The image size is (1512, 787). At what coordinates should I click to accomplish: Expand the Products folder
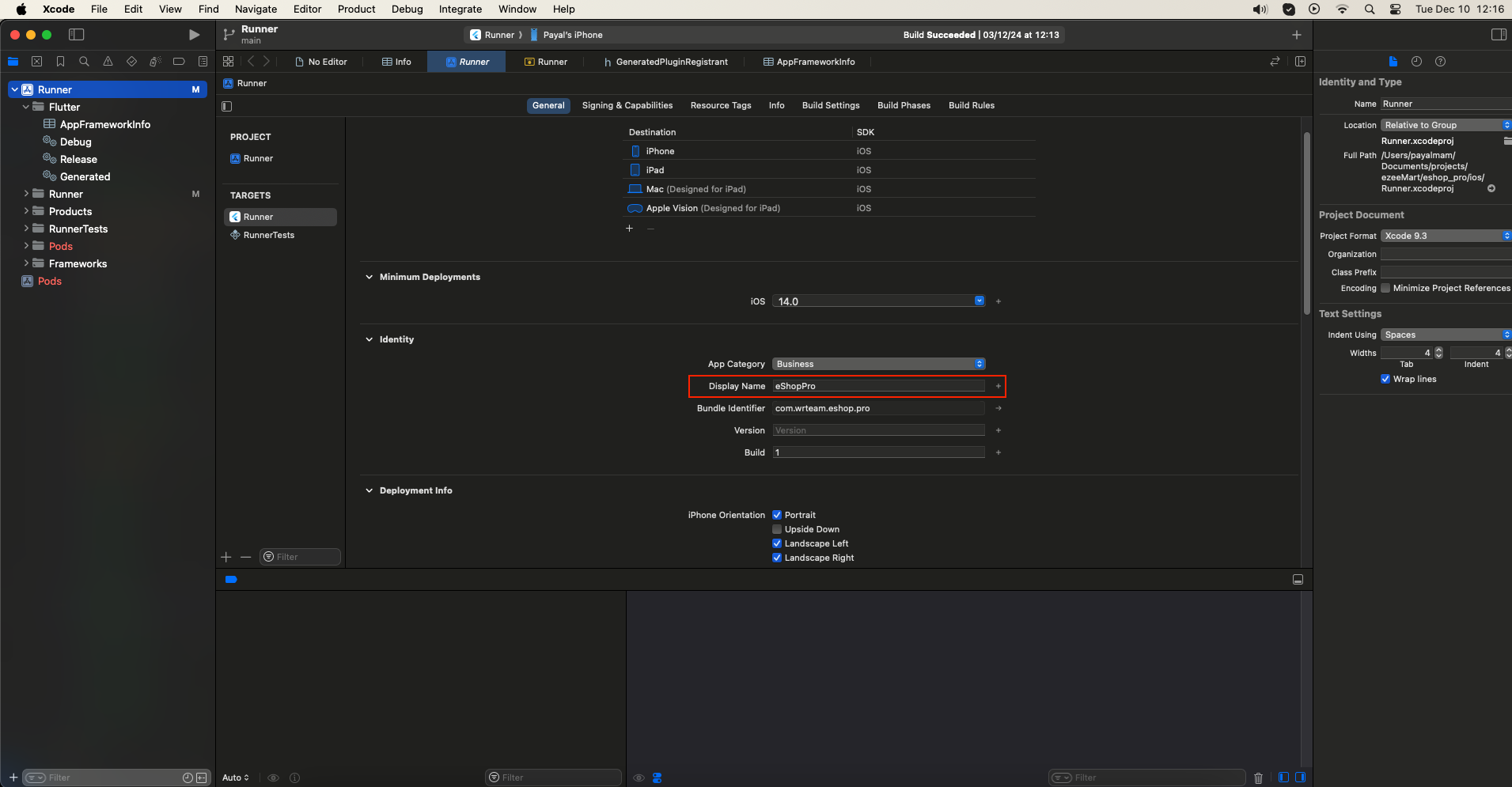pos(26,211)
